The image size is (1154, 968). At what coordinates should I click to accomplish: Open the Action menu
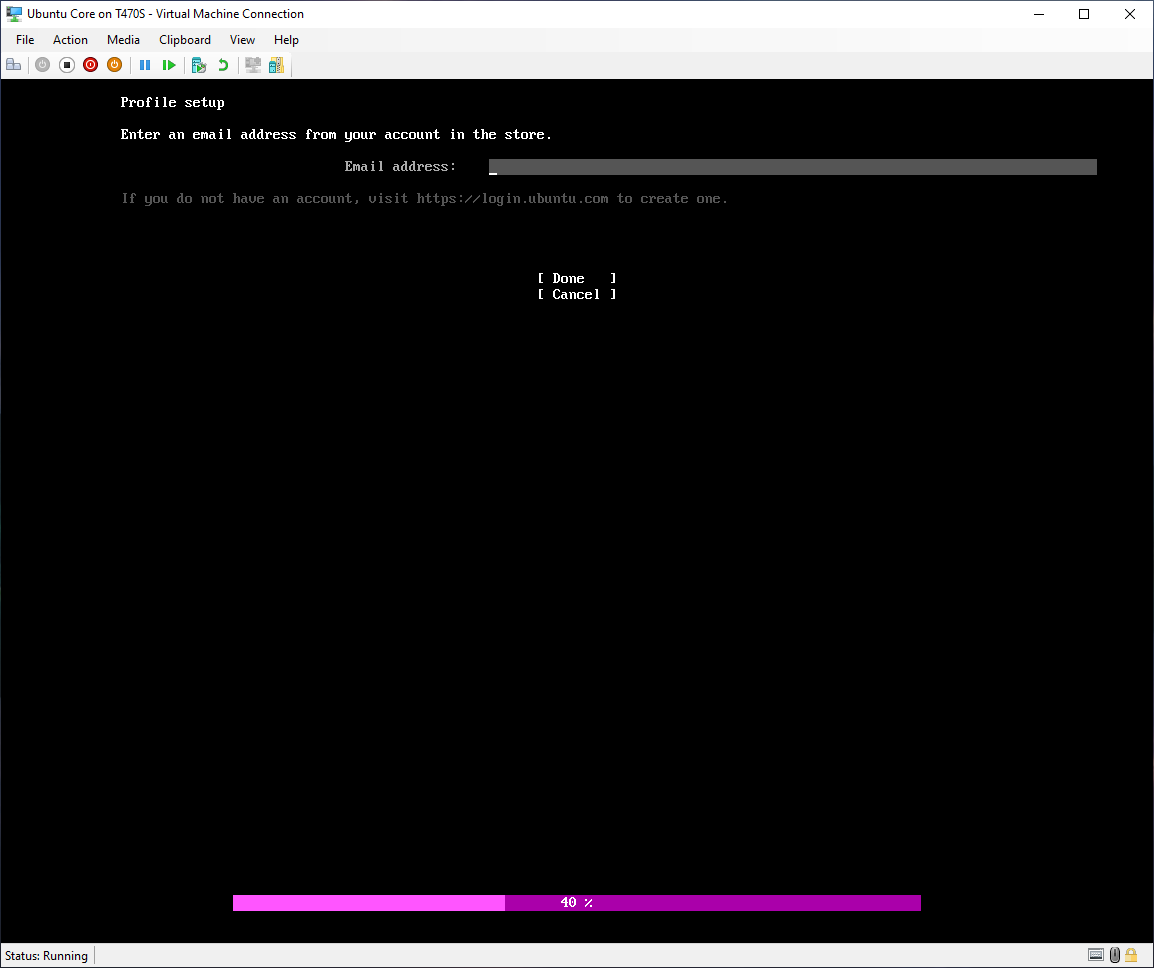[x=70, y=40]
